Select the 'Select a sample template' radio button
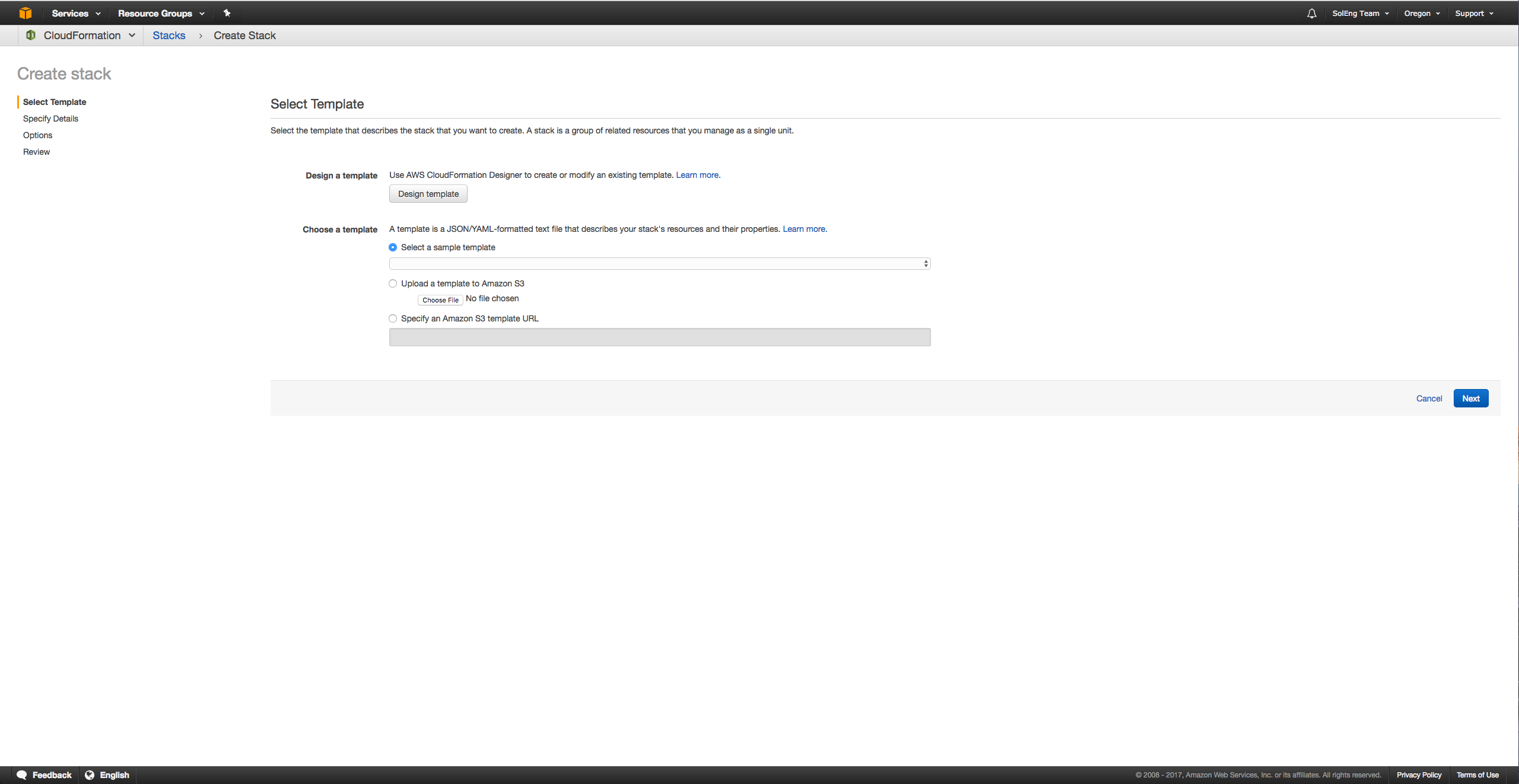This screenshot has width=1519, height=784. point(392,247)
